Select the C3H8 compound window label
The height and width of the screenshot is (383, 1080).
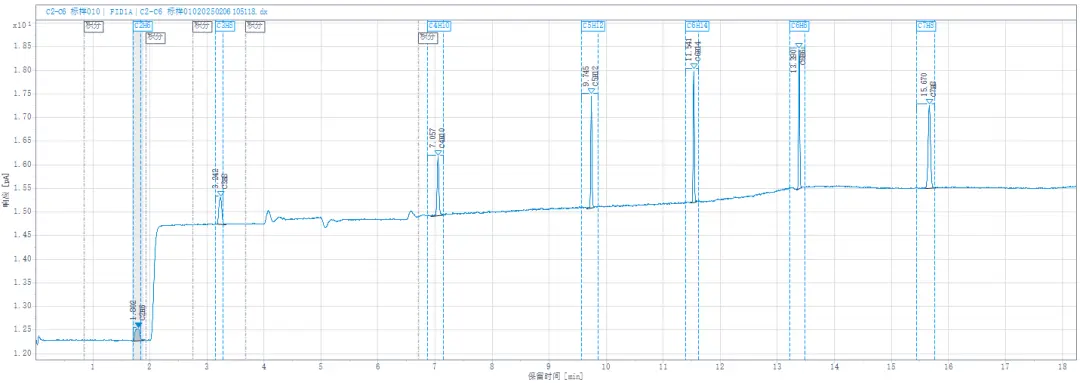225,25
